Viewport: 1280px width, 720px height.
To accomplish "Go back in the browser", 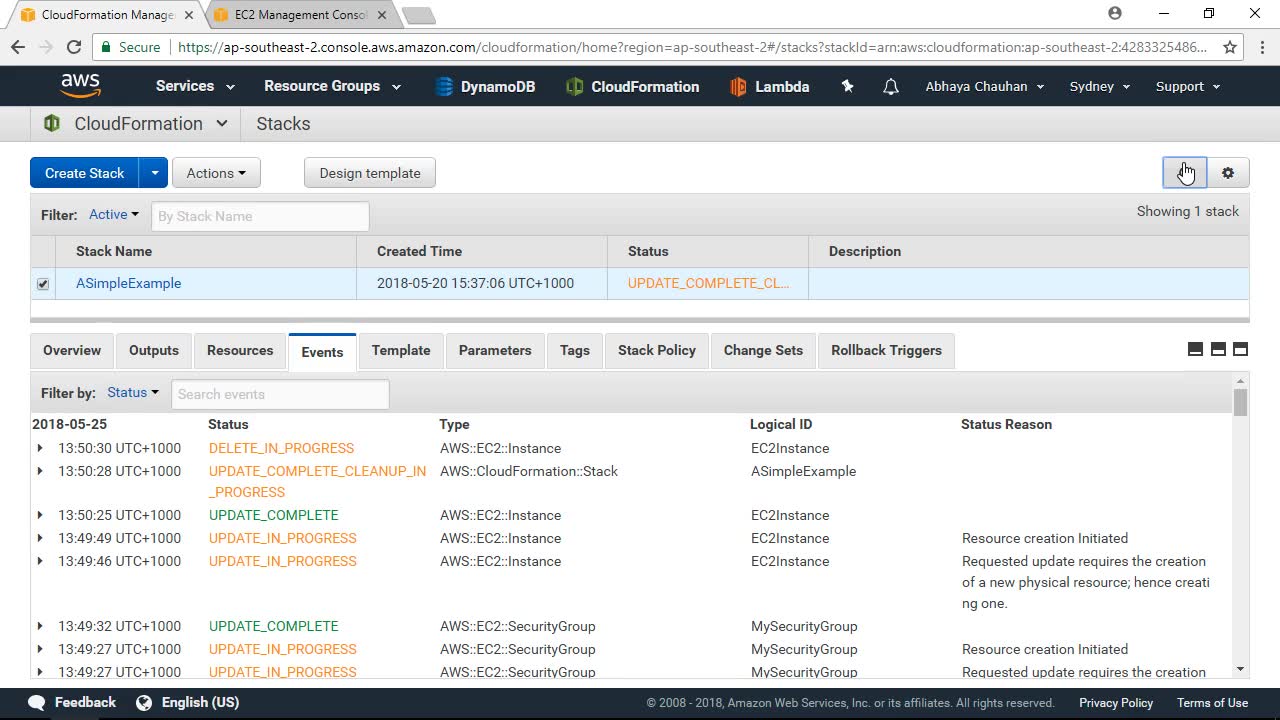I will tap(18, 47).
